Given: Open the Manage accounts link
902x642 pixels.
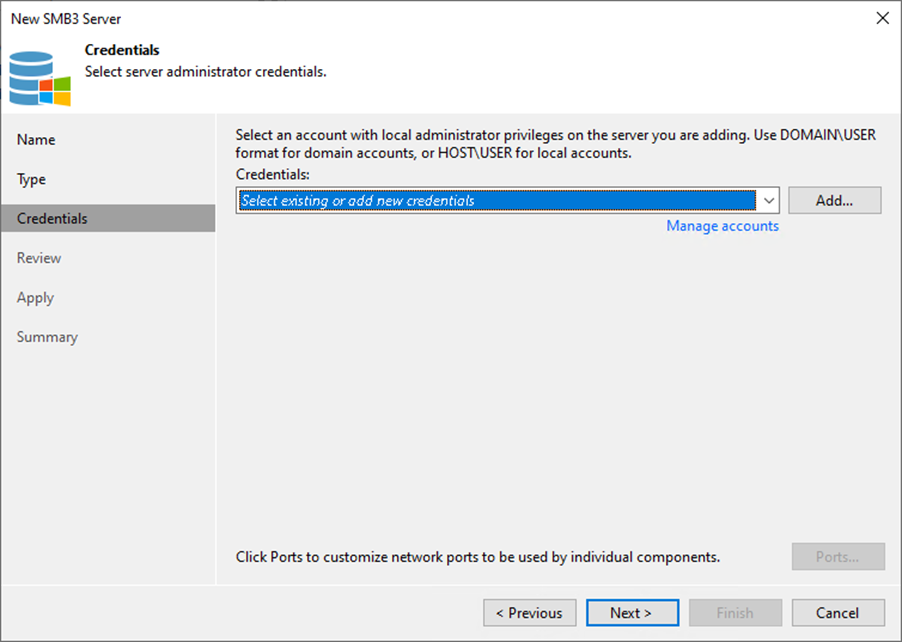Looking at the screenshot, I should point(723,226).
